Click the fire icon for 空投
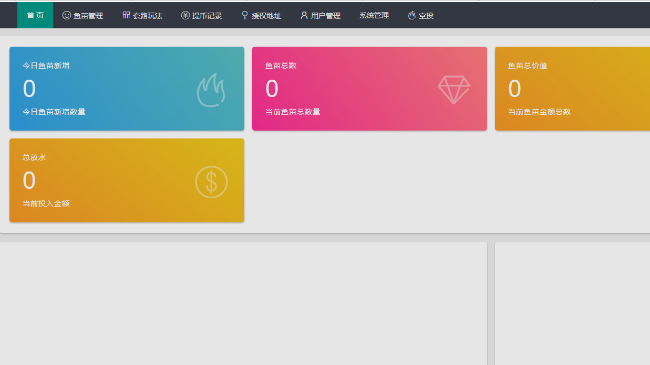 412,15
